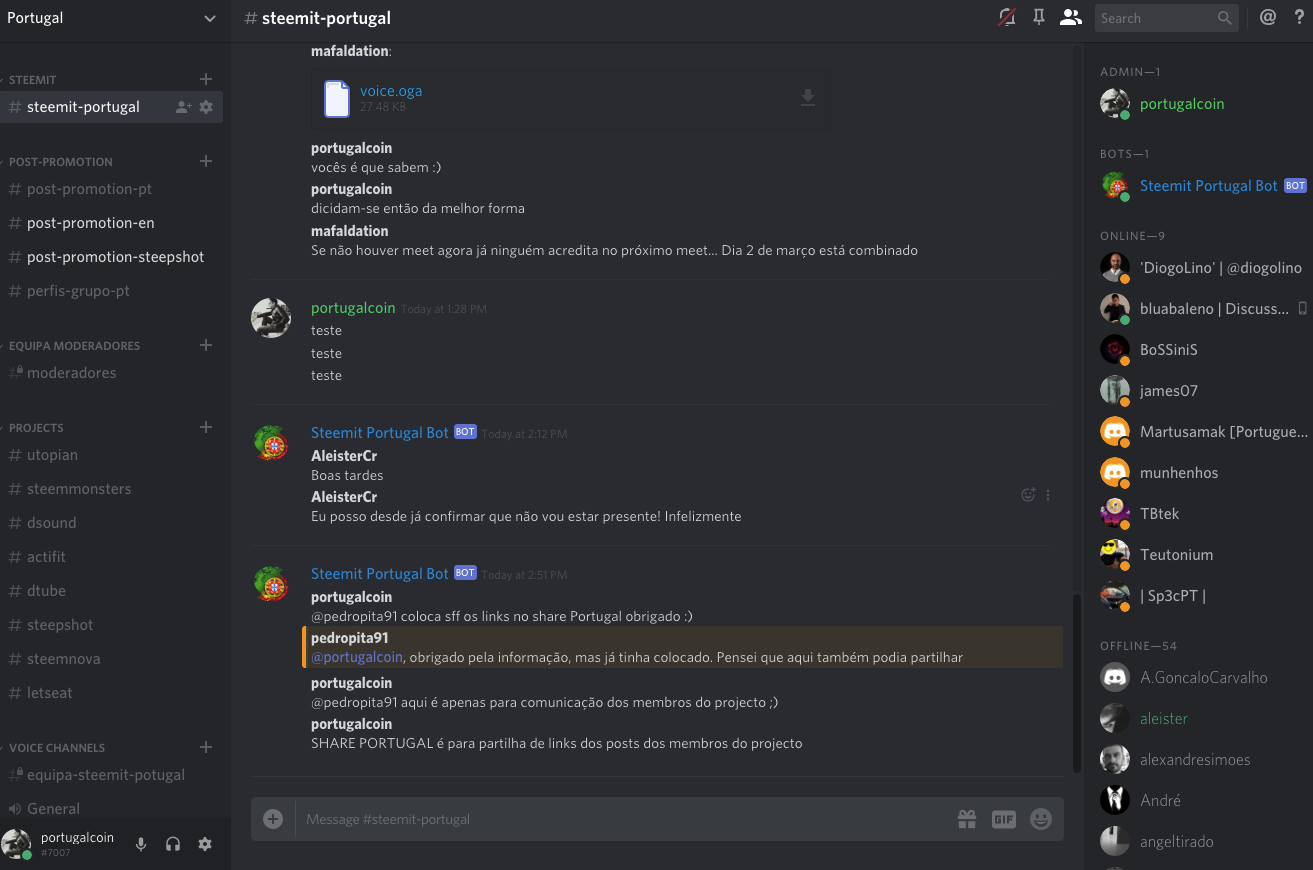Viewport: 1313px width, 870px height.
Task: Toggle the member list icon
Action: click(x=1071, y=17)
